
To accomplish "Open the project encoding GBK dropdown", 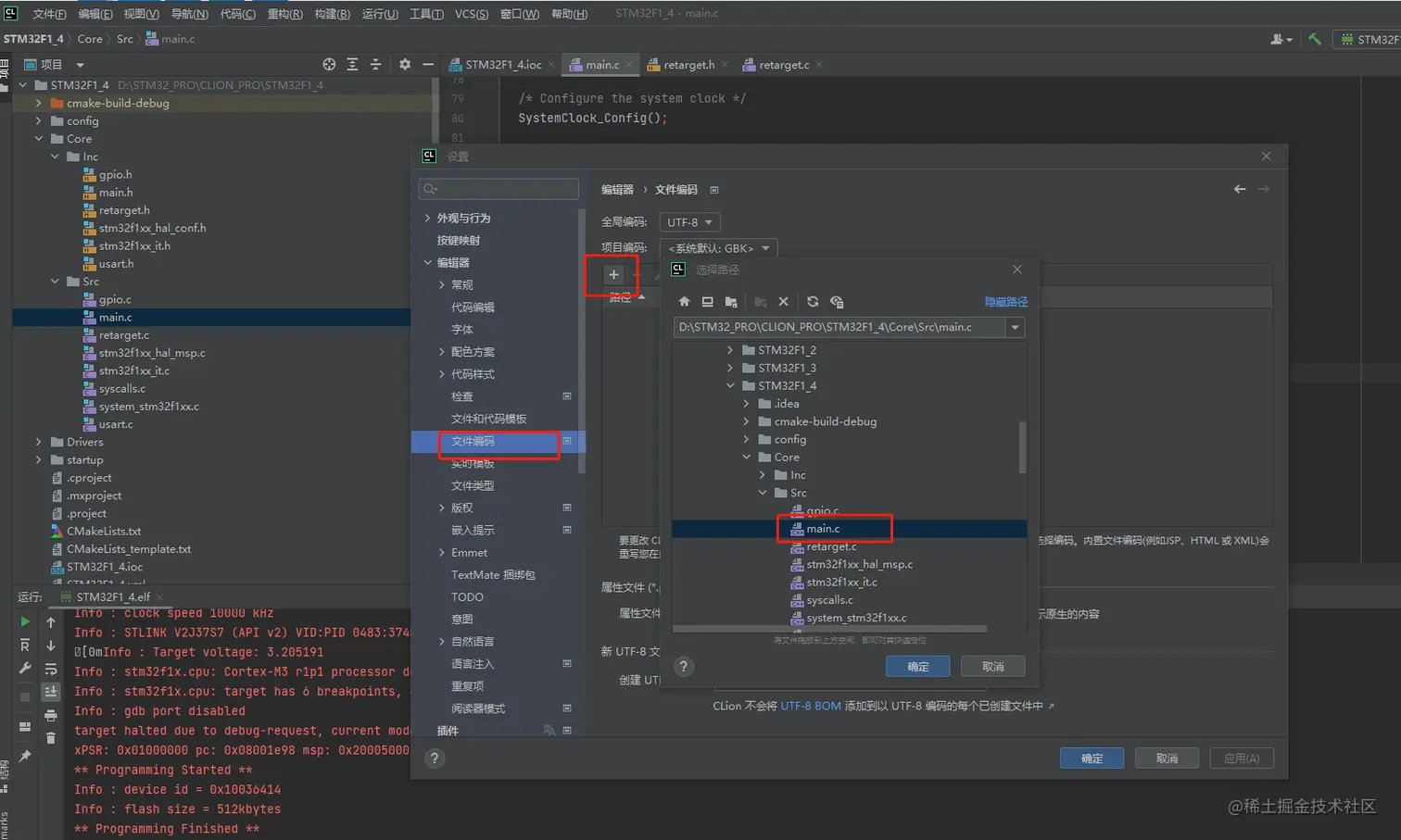I will click(x=718, y=248).
